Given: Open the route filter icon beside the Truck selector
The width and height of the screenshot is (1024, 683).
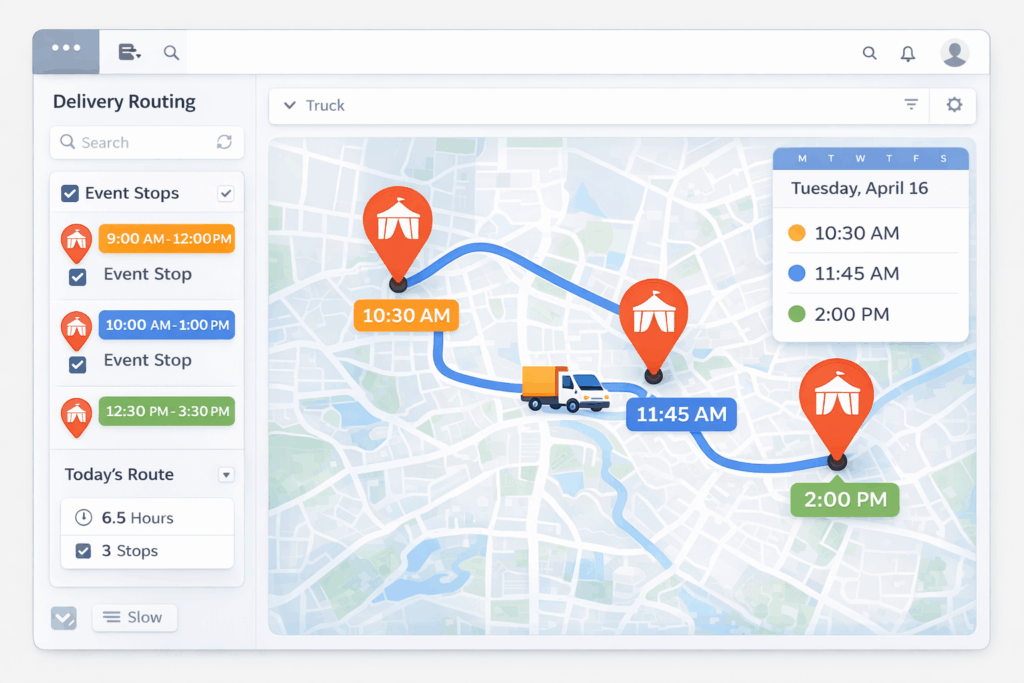Looking at the screenshot, I should pos(911,104).
